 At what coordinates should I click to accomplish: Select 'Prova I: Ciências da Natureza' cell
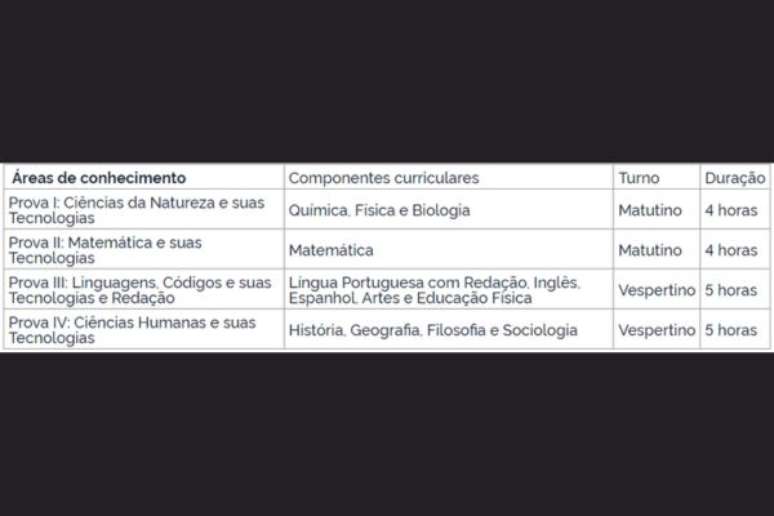pos(144,210)
